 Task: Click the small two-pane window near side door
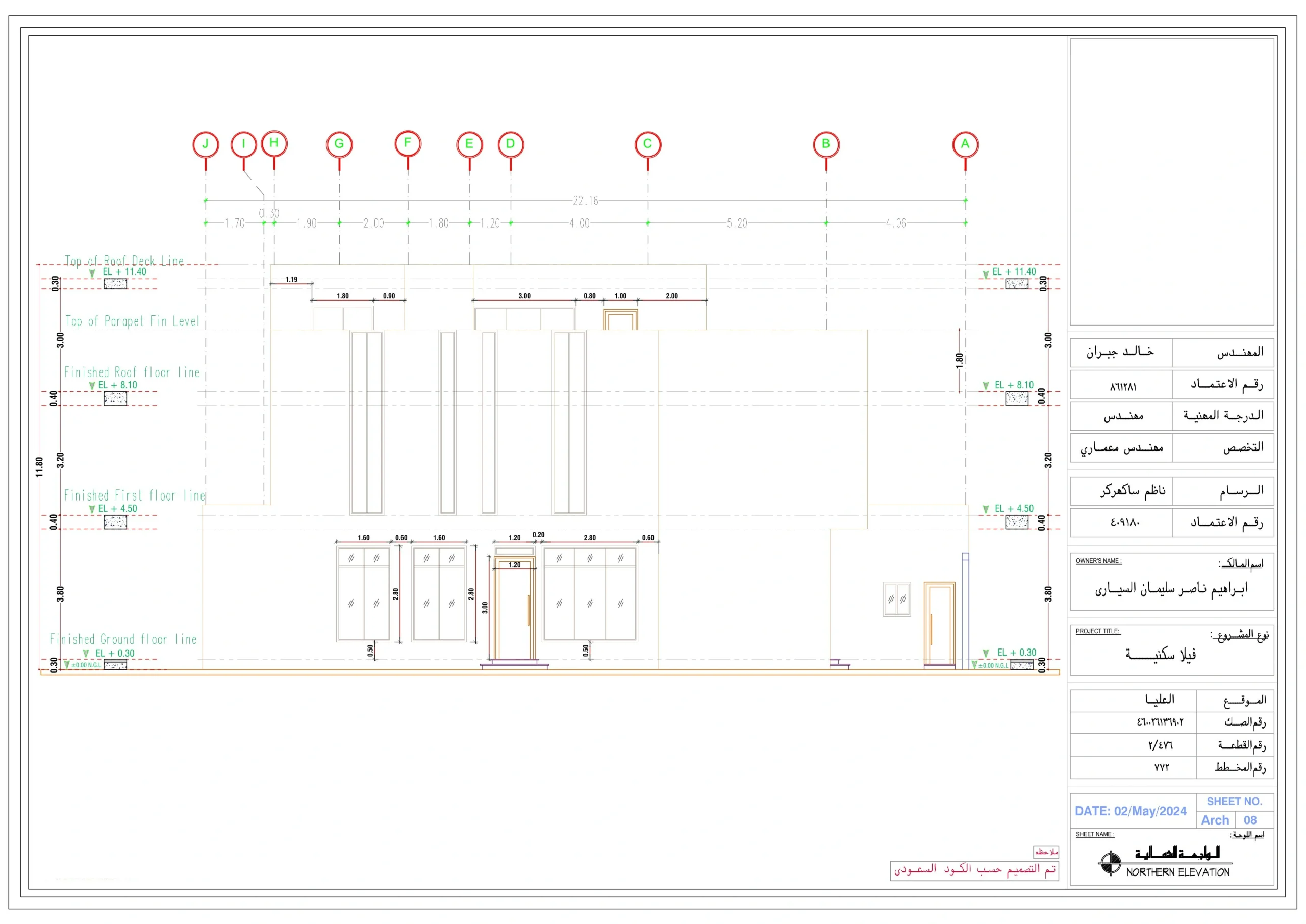coord(896,598)
